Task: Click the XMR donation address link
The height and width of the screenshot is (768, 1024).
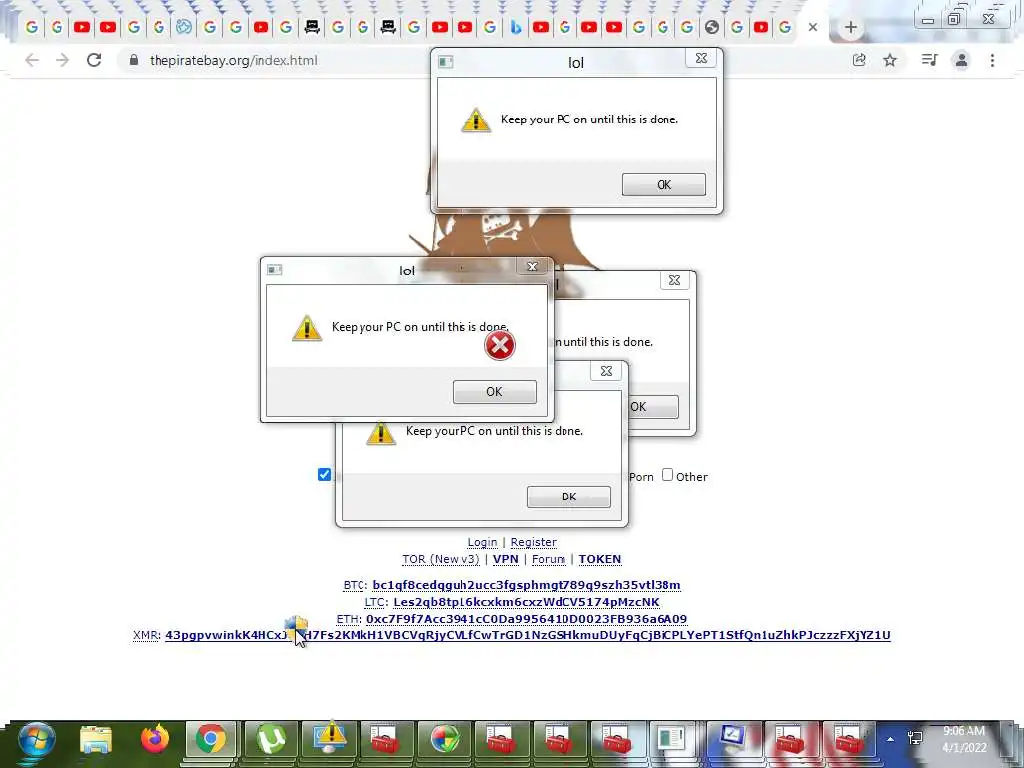Action: pos(528,635)
